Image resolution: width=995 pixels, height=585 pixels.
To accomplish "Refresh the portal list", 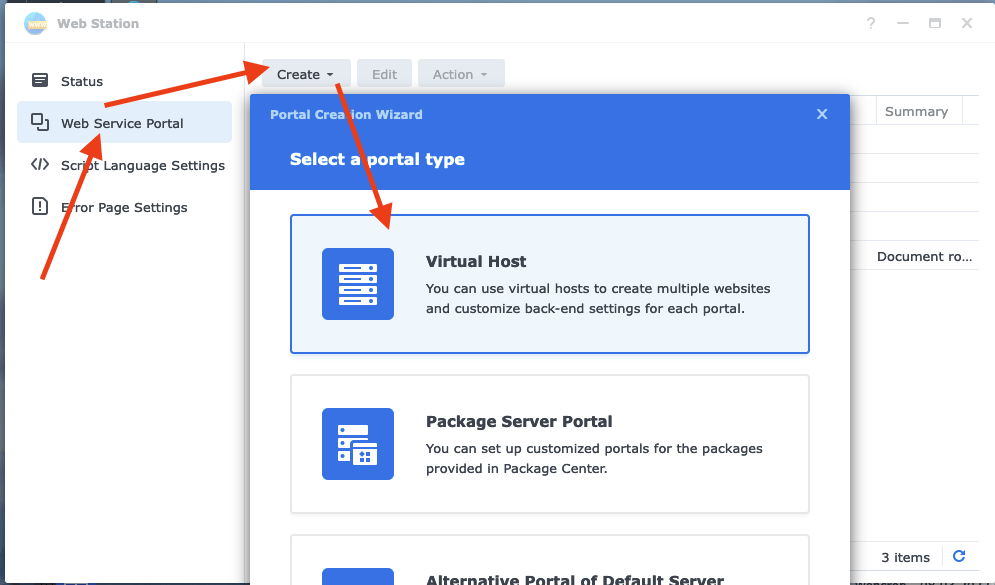I will tap(958, 556).
